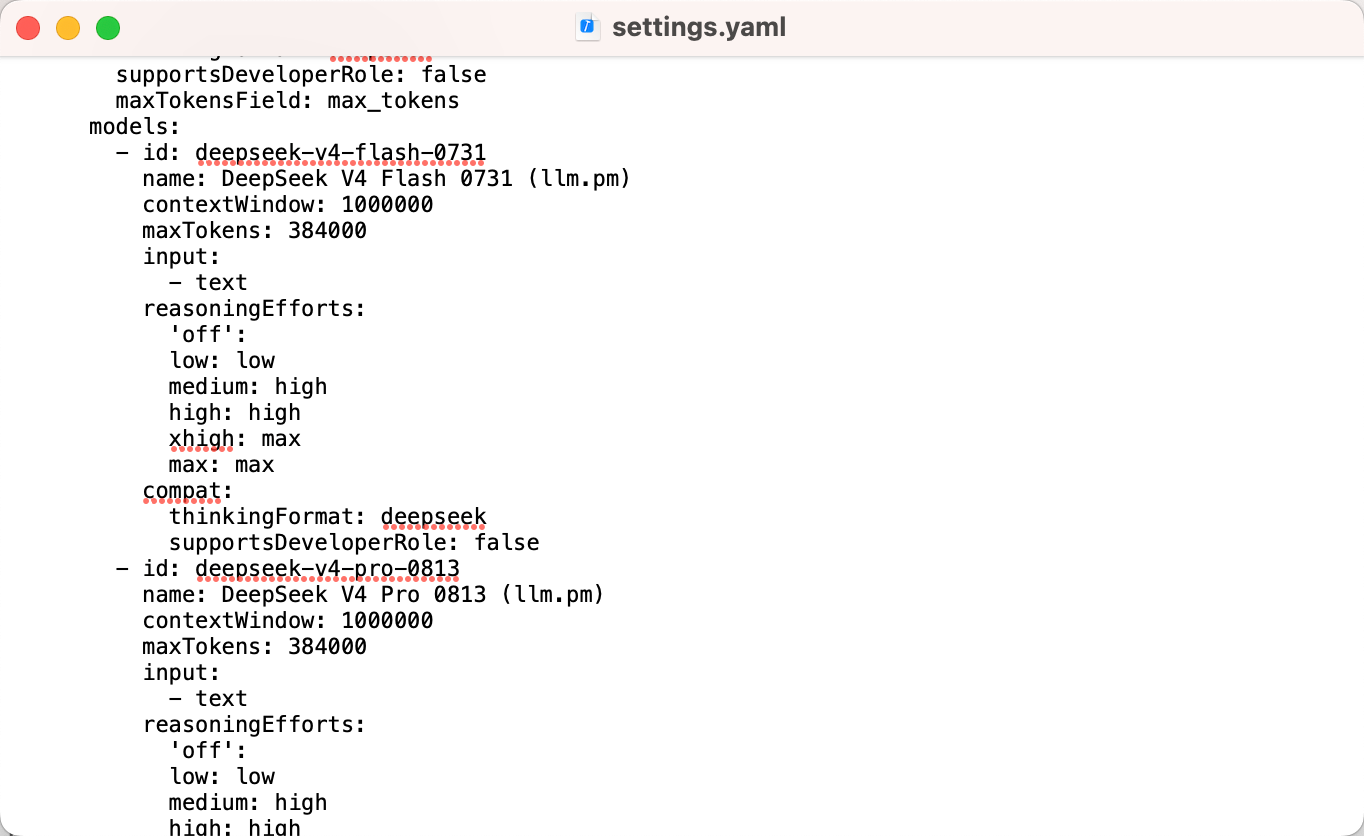Click the green full-screen window button
The height and width of the screenshot is (836, 1364).
108,28
